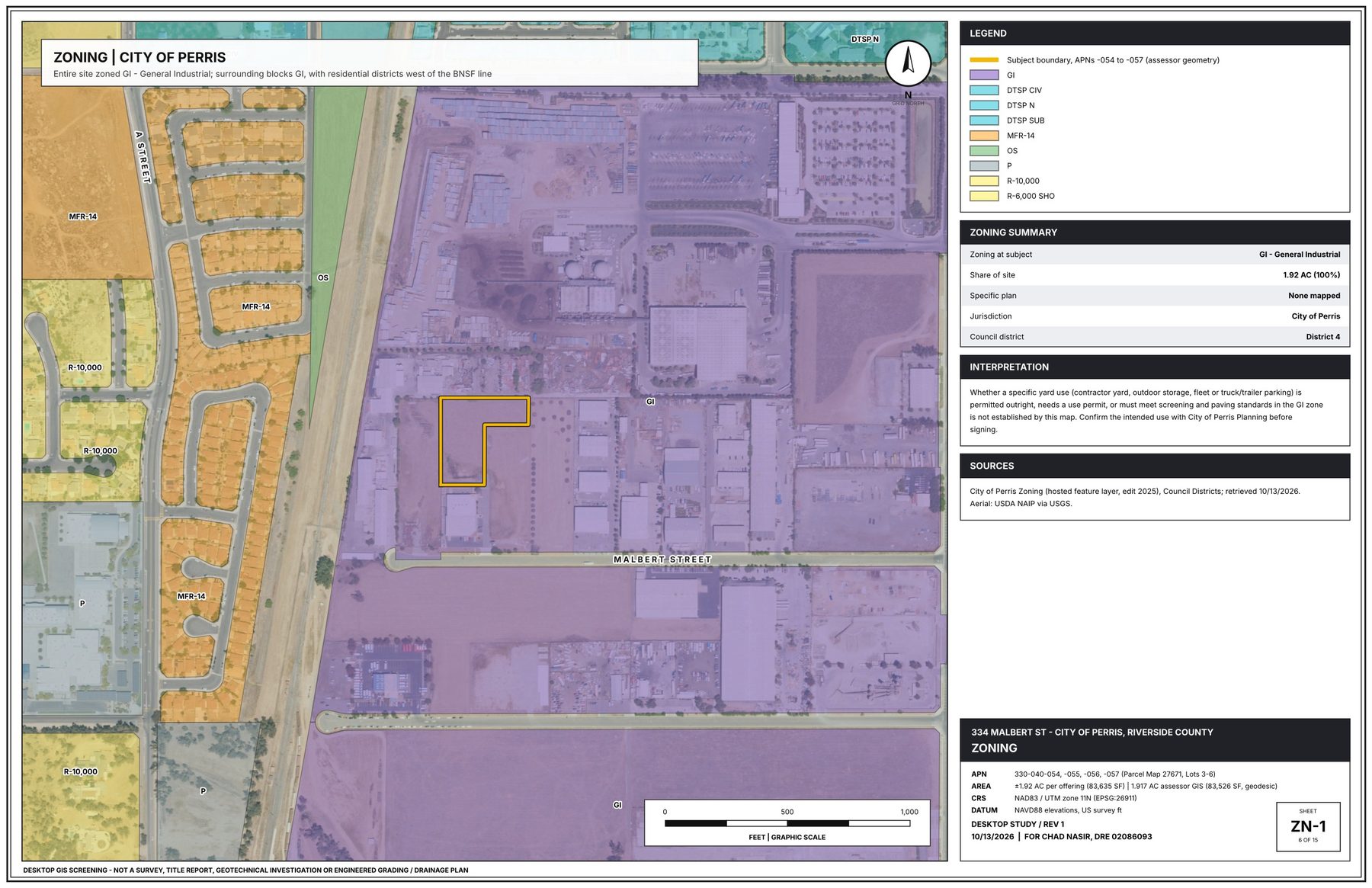Click FOR CHAD NASIR, DRE 02086093 text

(x=1088, y=837)
